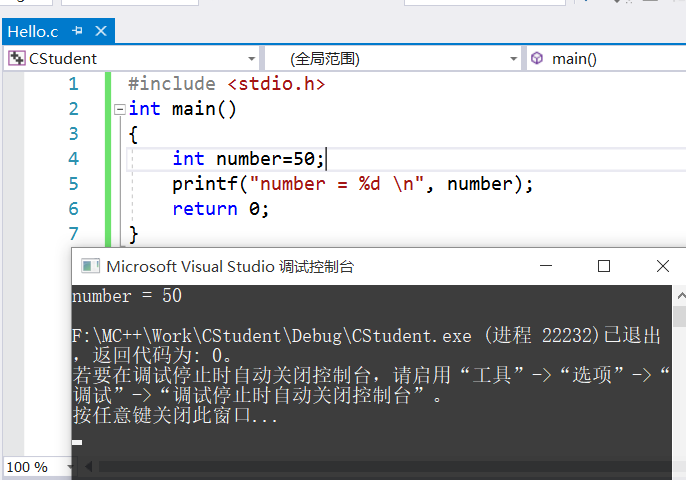Click line number 7 in margin
The height and width of the screenshot is (480, 686).
point(74,234)
